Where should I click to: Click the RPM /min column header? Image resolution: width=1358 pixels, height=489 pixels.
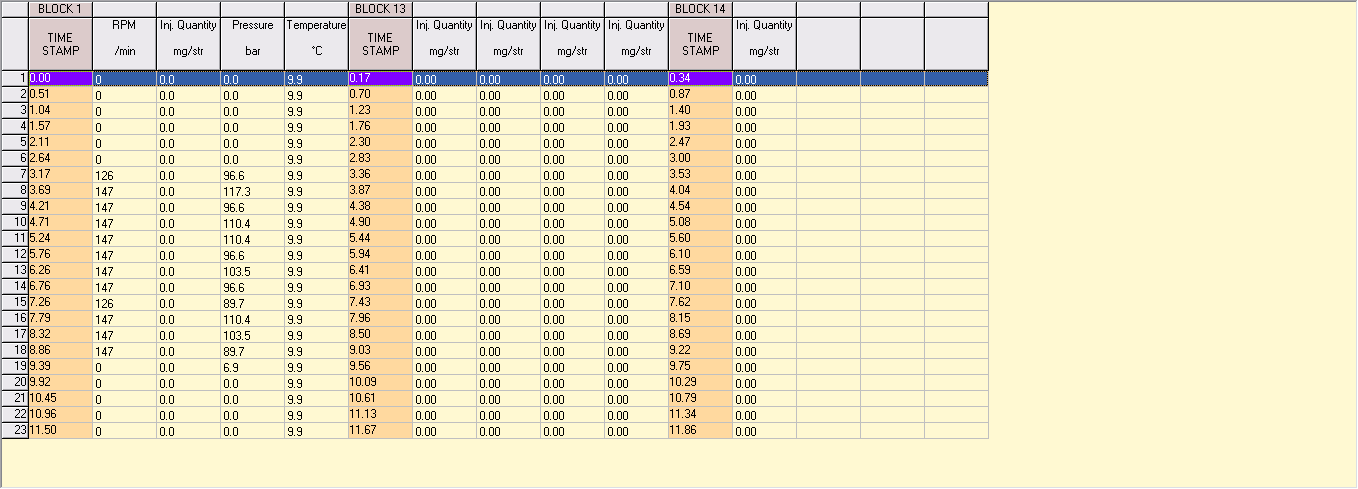pos(124,43)
